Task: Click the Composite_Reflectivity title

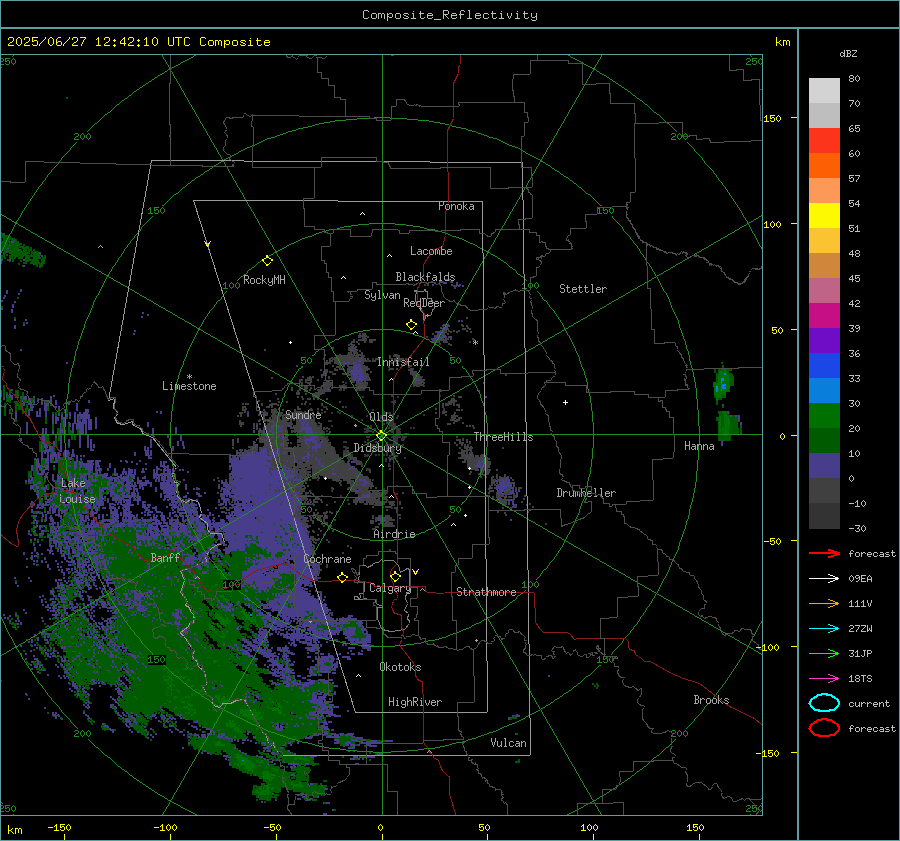Action: [449, 15]
